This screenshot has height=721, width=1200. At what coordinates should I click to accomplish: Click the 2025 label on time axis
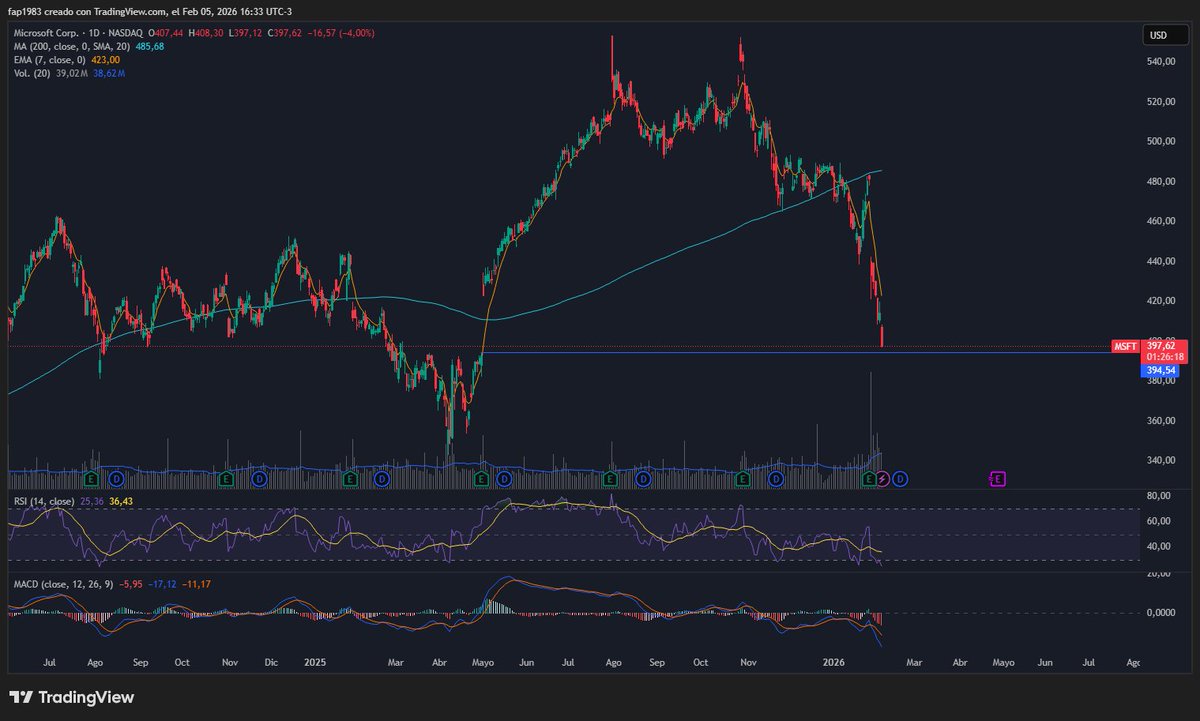click(317, 662)
